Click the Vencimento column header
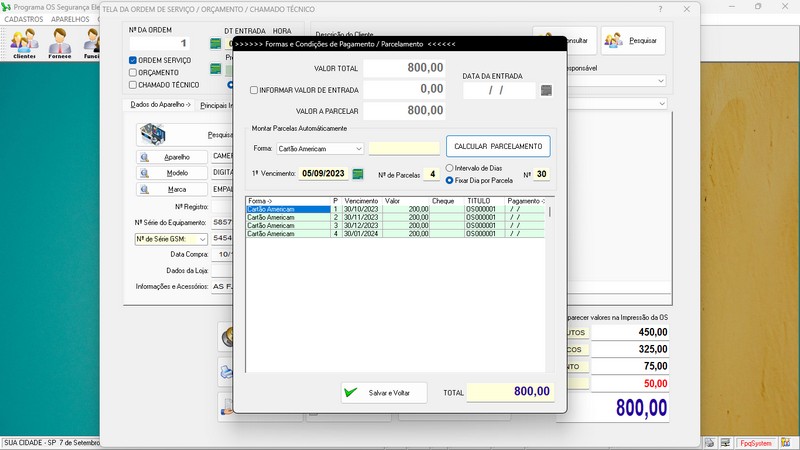This screenshot has height=450, width=800. click(361, 201)
